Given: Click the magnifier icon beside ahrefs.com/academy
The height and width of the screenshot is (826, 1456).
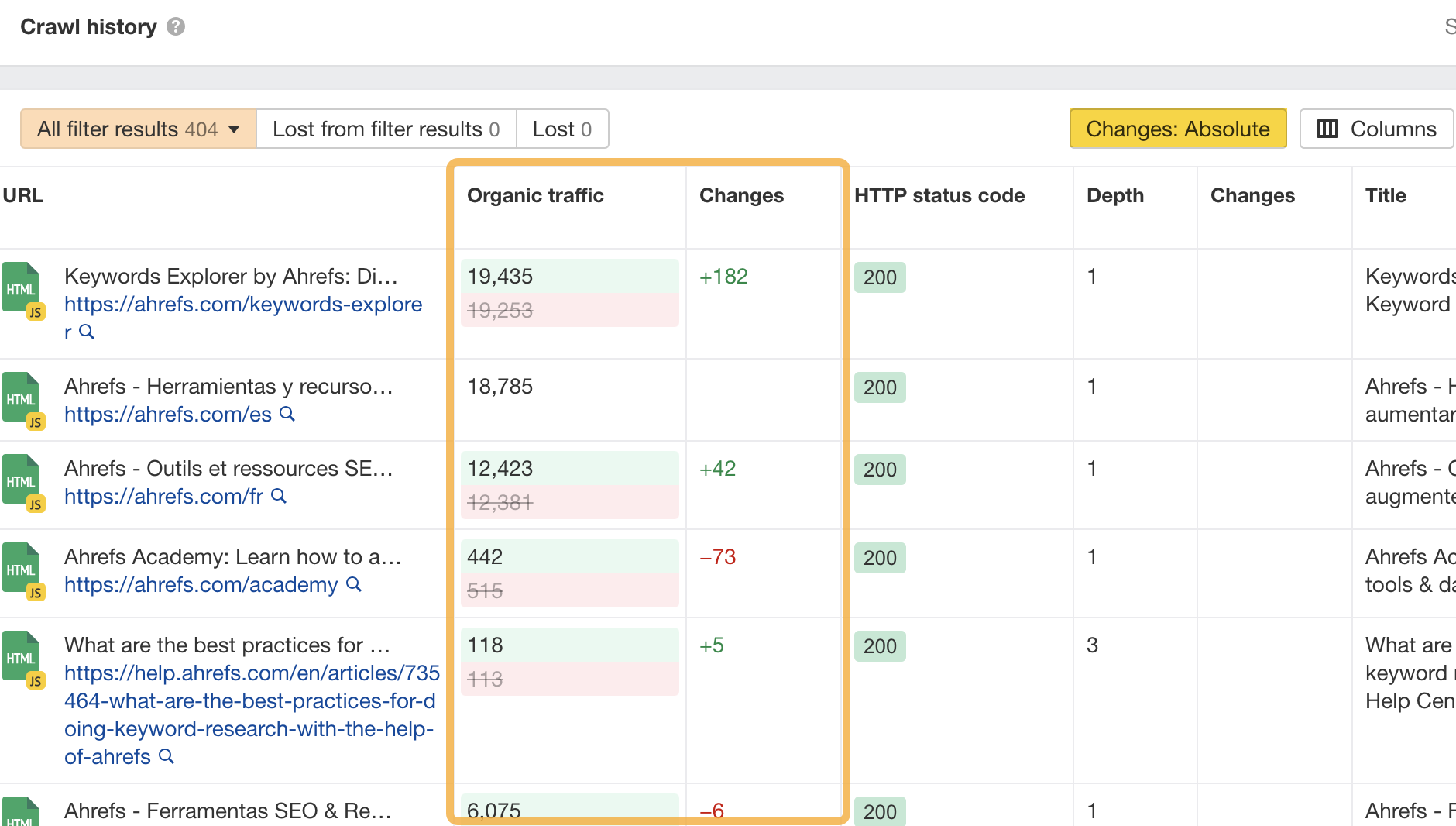Looking at the screenshot, I should (x=355, y=585).
